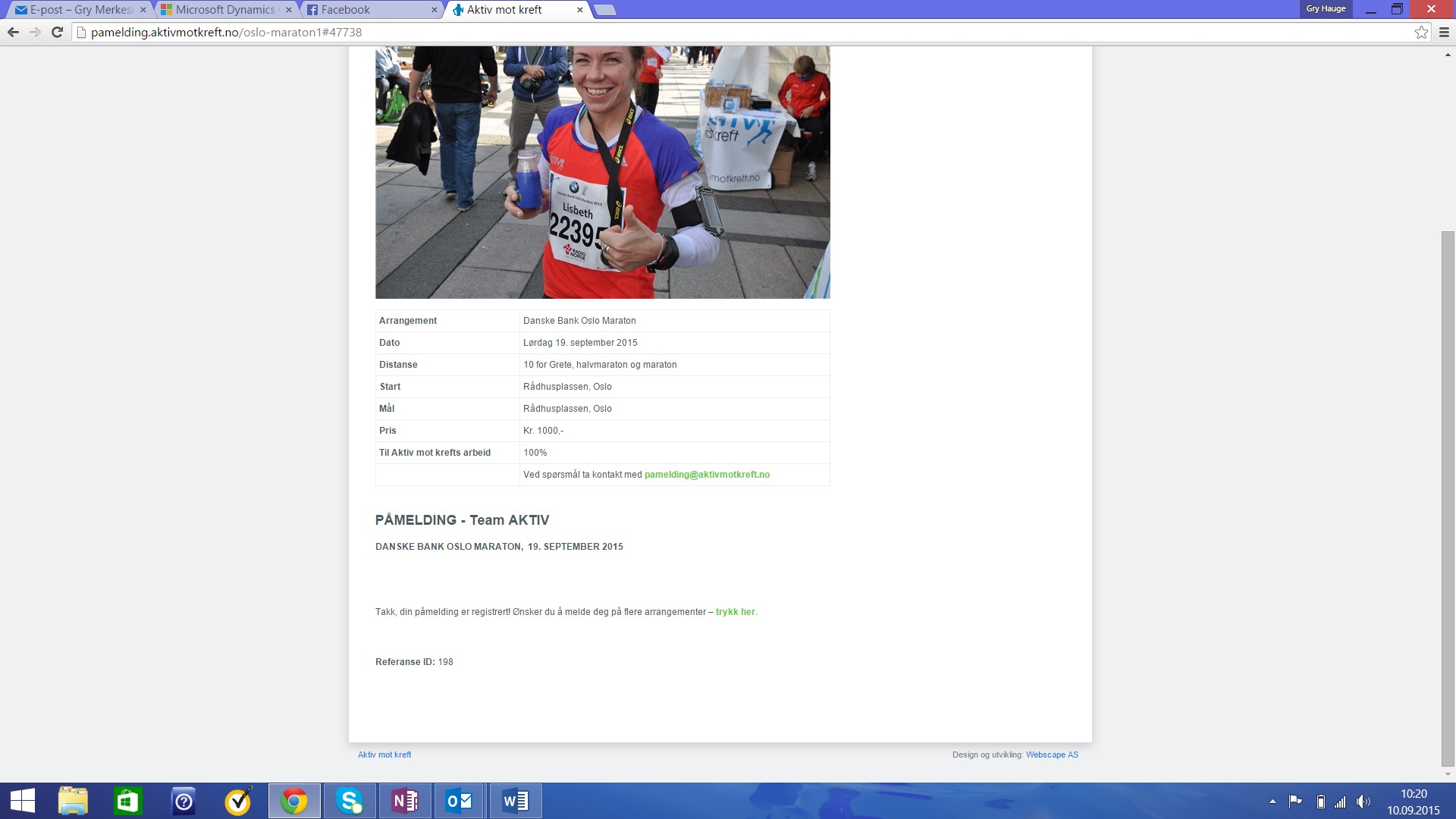Open the Action Center flag icon
Screen dimensions: 1456x819
coord(1295,802)
